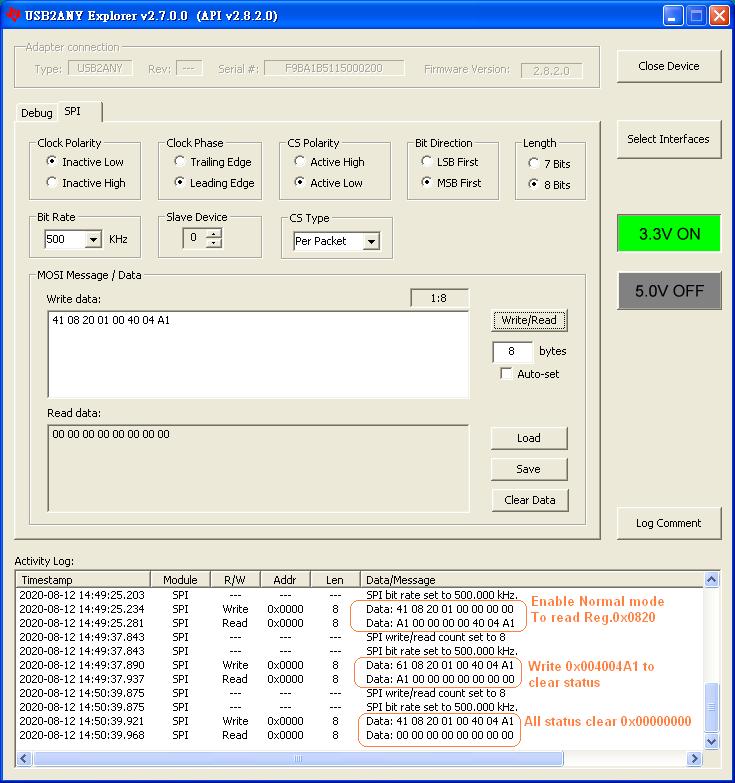The height and width of the screenshot is (783, 735).
Task: Click the Activity Log horizontal scrollbar thumb
Action: pos(298,759)
